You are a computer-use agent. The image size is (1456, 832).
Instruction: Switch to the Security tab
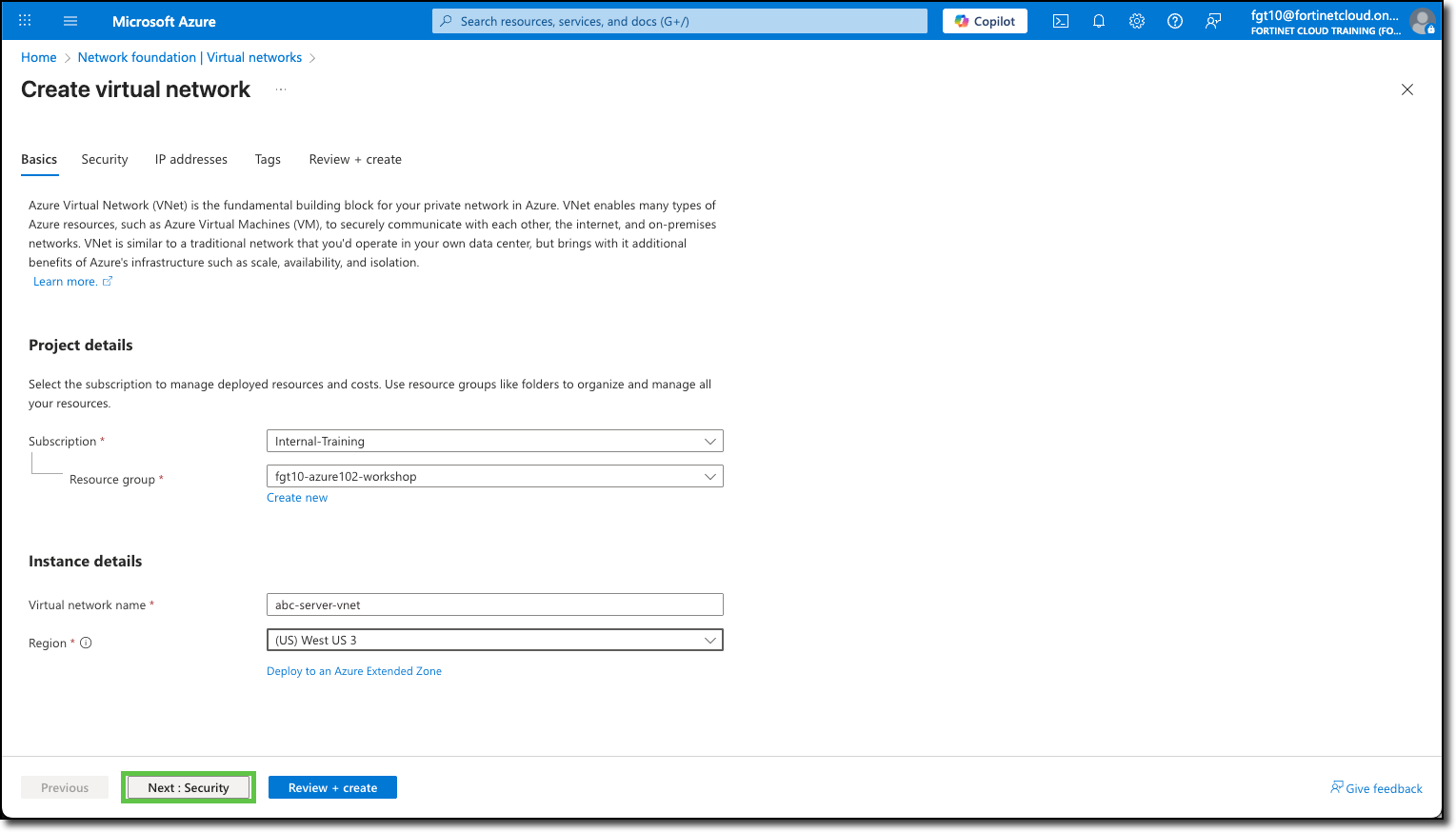pos(104,159)
